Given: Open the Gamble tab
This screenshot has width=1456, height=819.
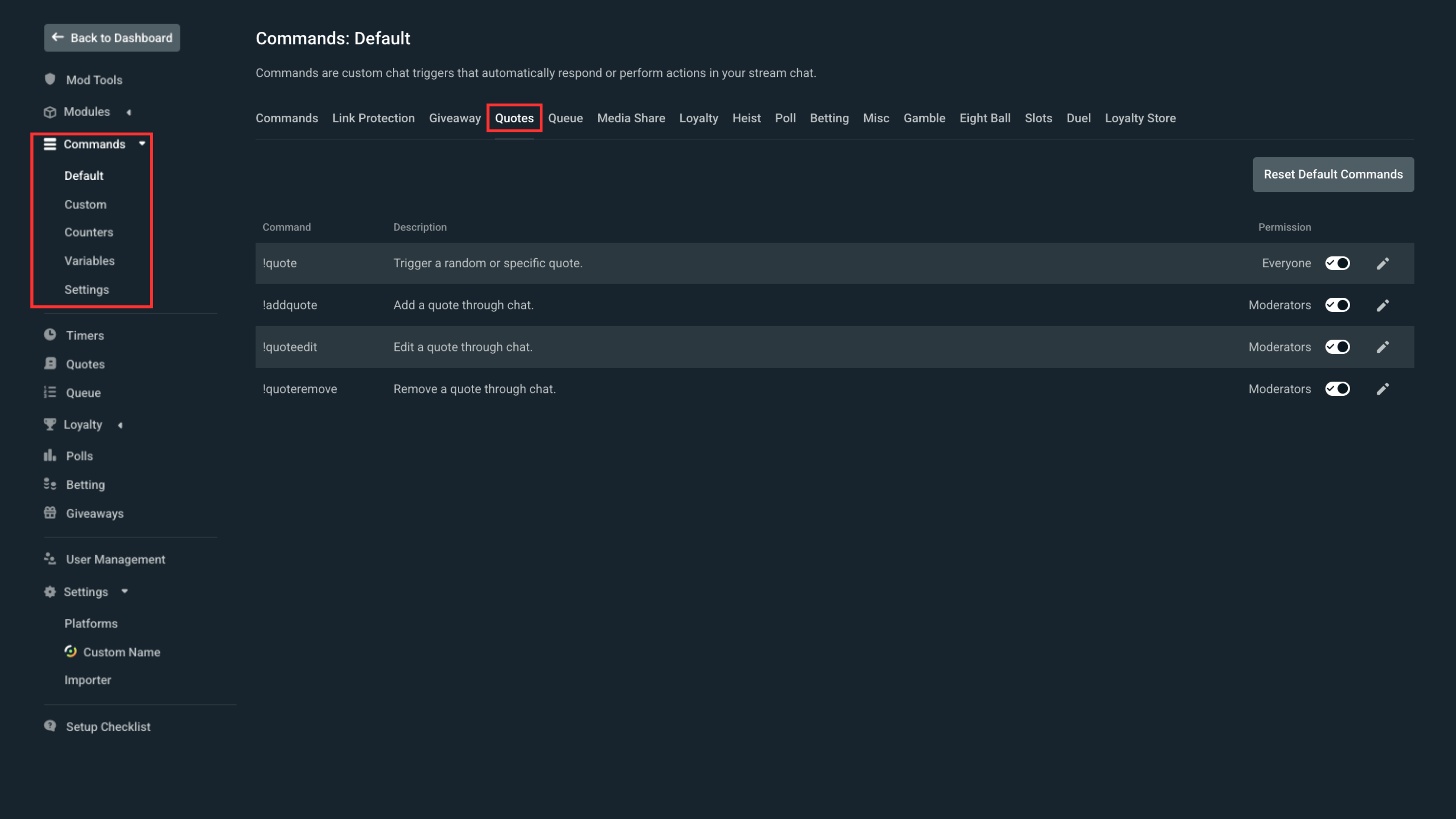Looking at the screenshot, I should [924, 118].
